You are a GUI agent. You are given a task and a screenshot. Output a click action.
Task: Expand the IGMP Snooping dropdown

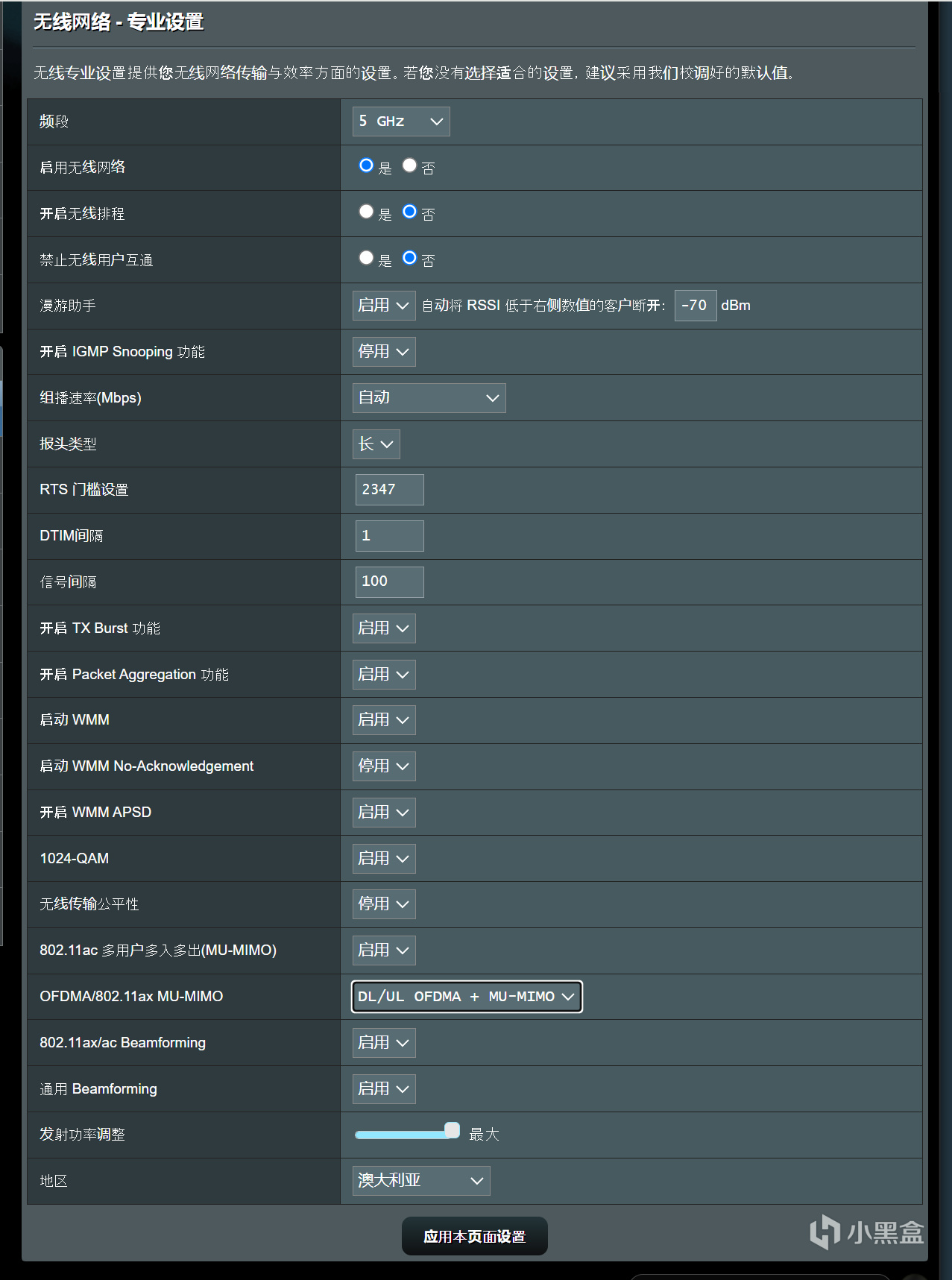pyautogui.click(x=384, y=352)
